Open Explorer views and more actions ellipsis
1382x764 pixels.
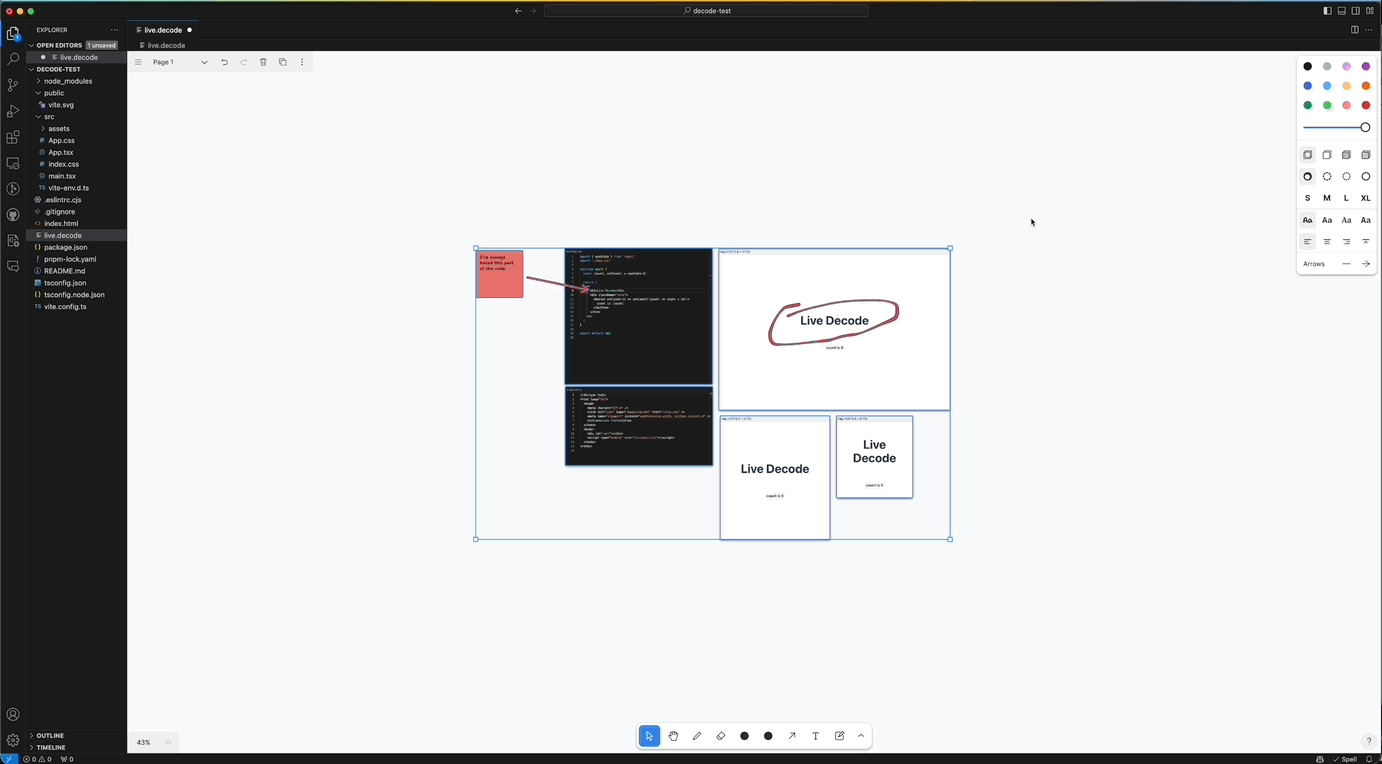click(114, 30)
